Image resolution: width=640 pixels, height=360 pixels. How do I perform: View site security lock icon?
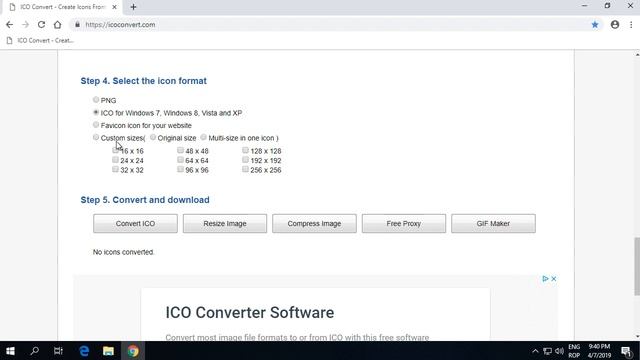point(77,24)
